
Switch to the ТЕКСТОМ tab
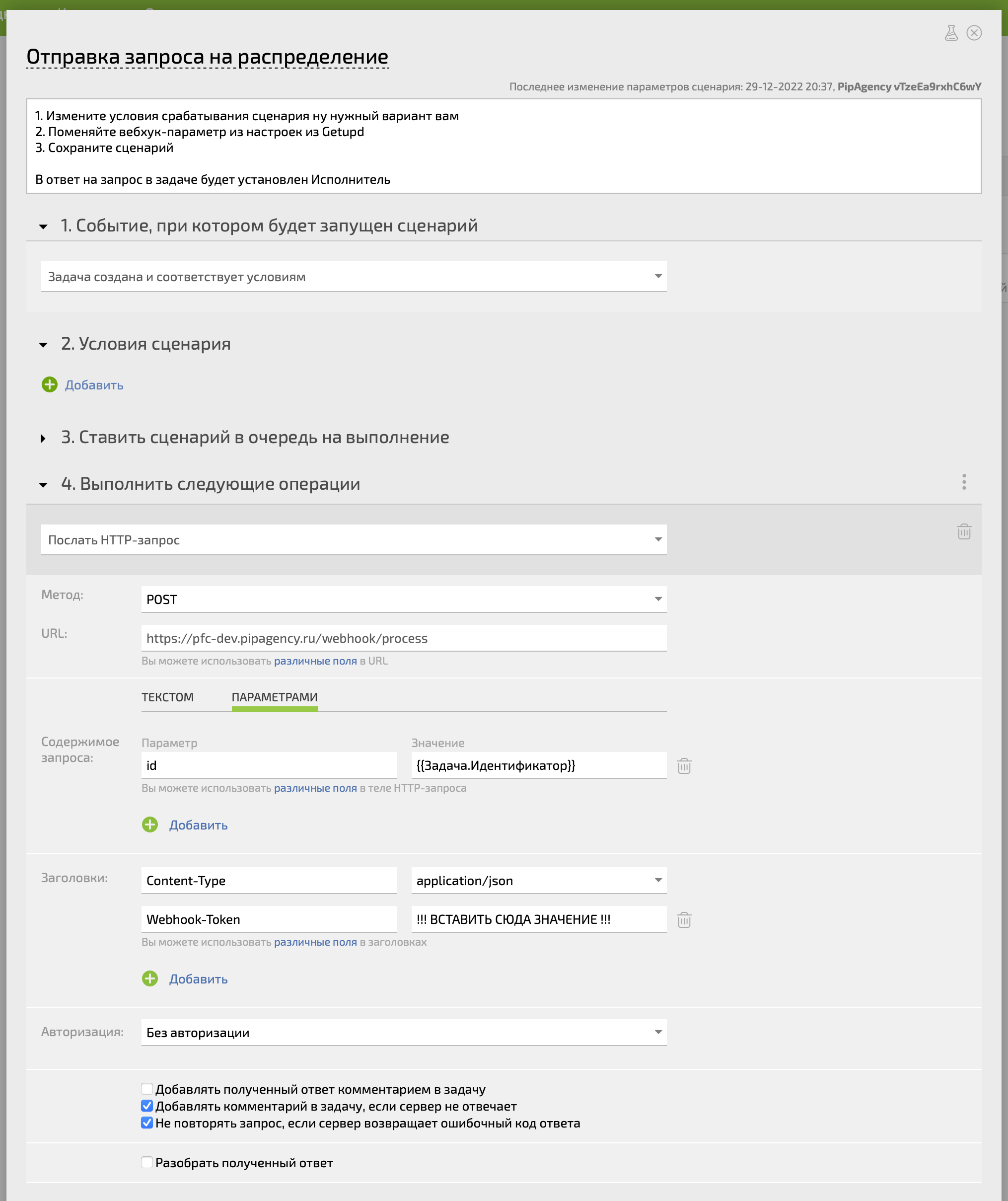click(x=167, y=697)
